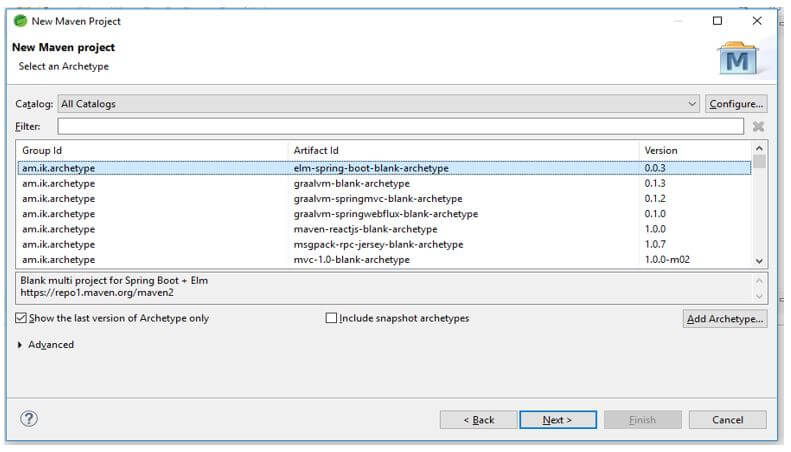Click the Add Archetype... button
791x452 pixels.
tap(725, 319)
